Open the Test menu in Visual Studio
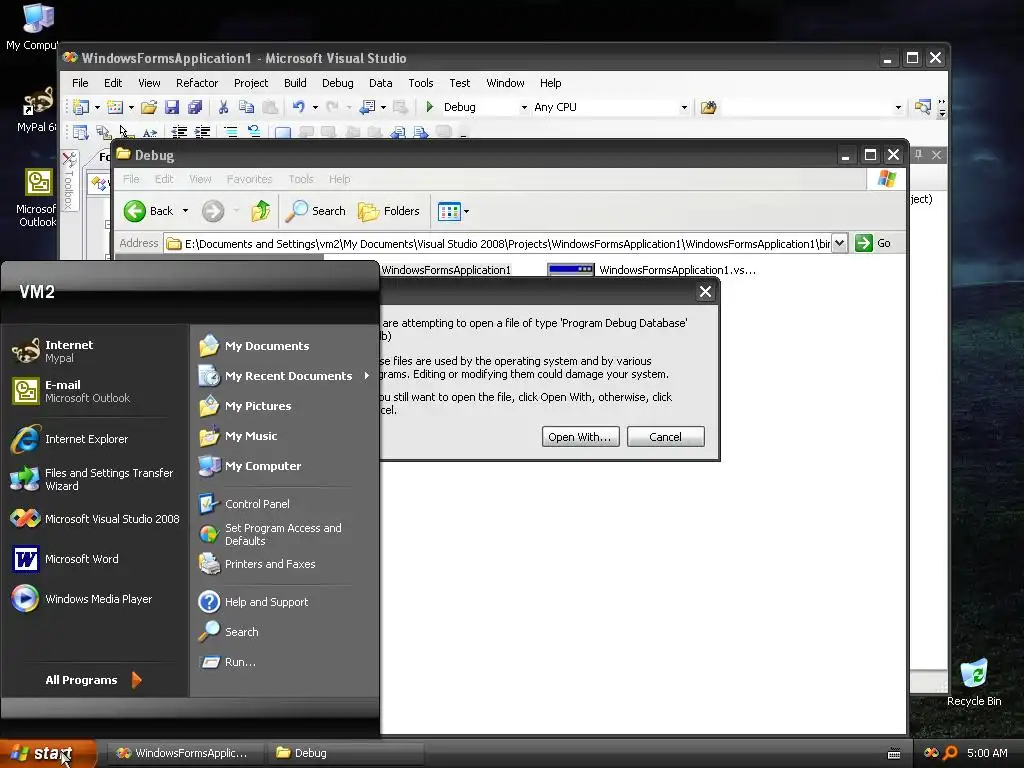This screenshot has width=1024, height=768. click(x=460, y=83)
